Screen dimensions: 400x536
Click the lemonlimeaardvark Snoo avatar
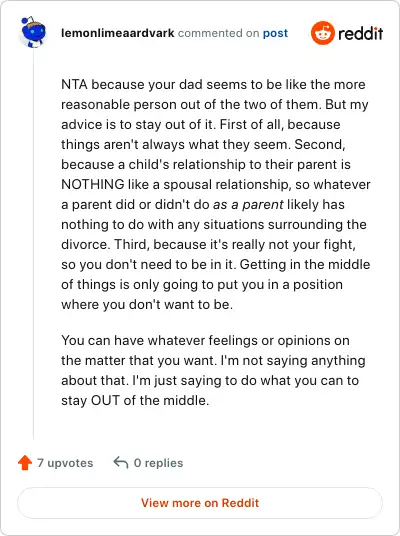coord(33,32)
